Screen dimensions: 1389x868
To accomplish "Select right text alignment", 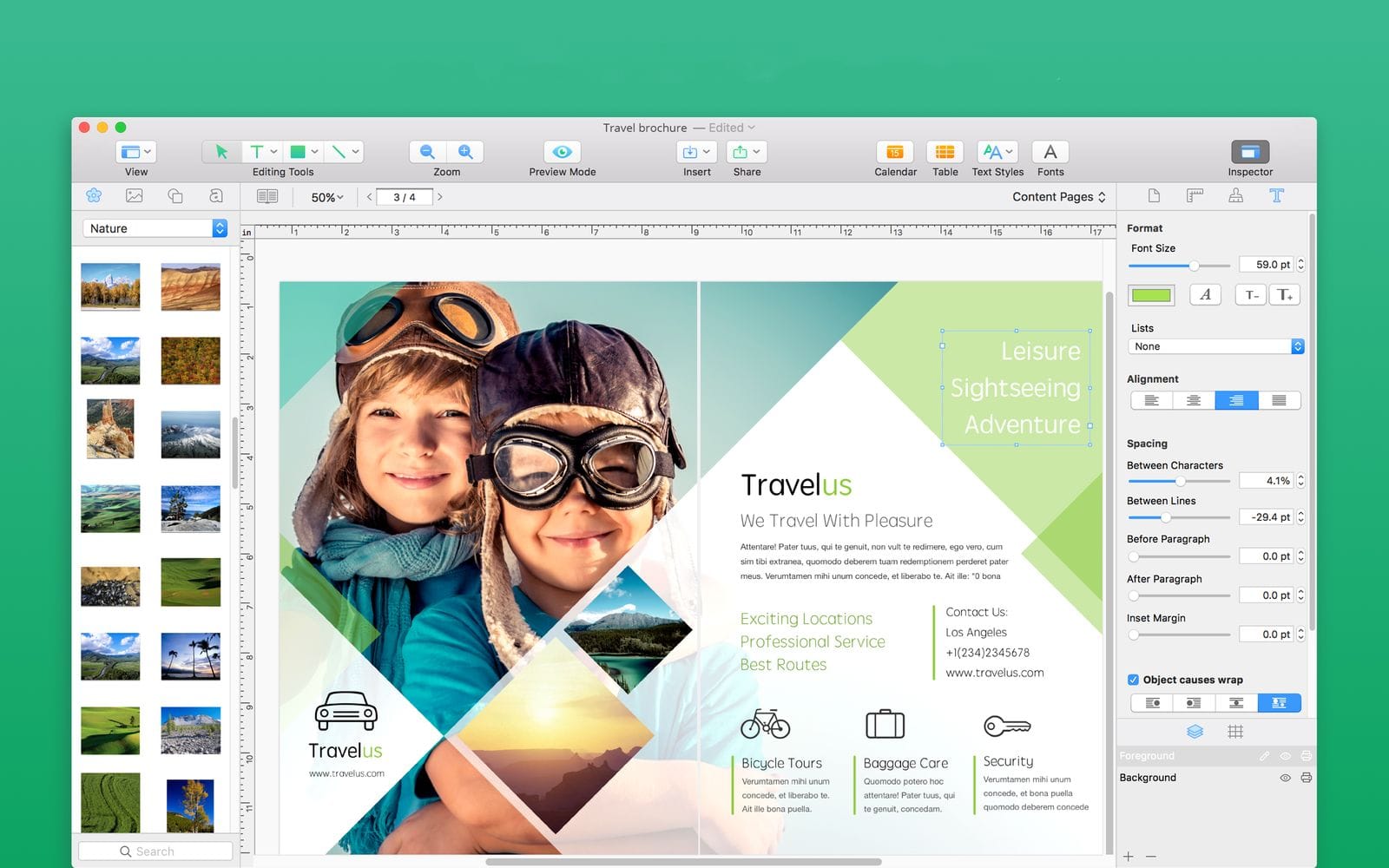I will coord(1236,400).
